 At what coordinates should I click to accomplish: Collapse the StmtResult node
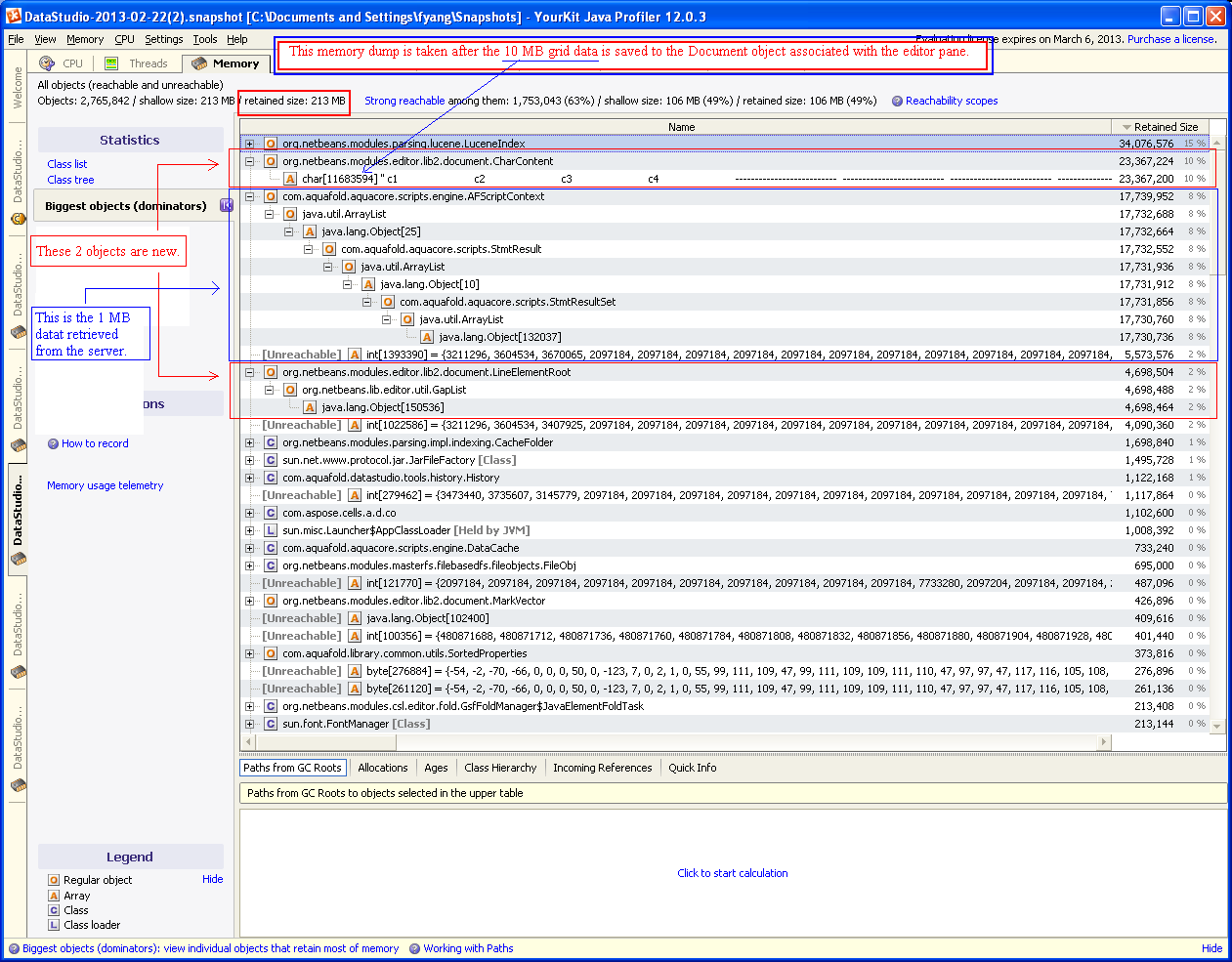(308, 249)
